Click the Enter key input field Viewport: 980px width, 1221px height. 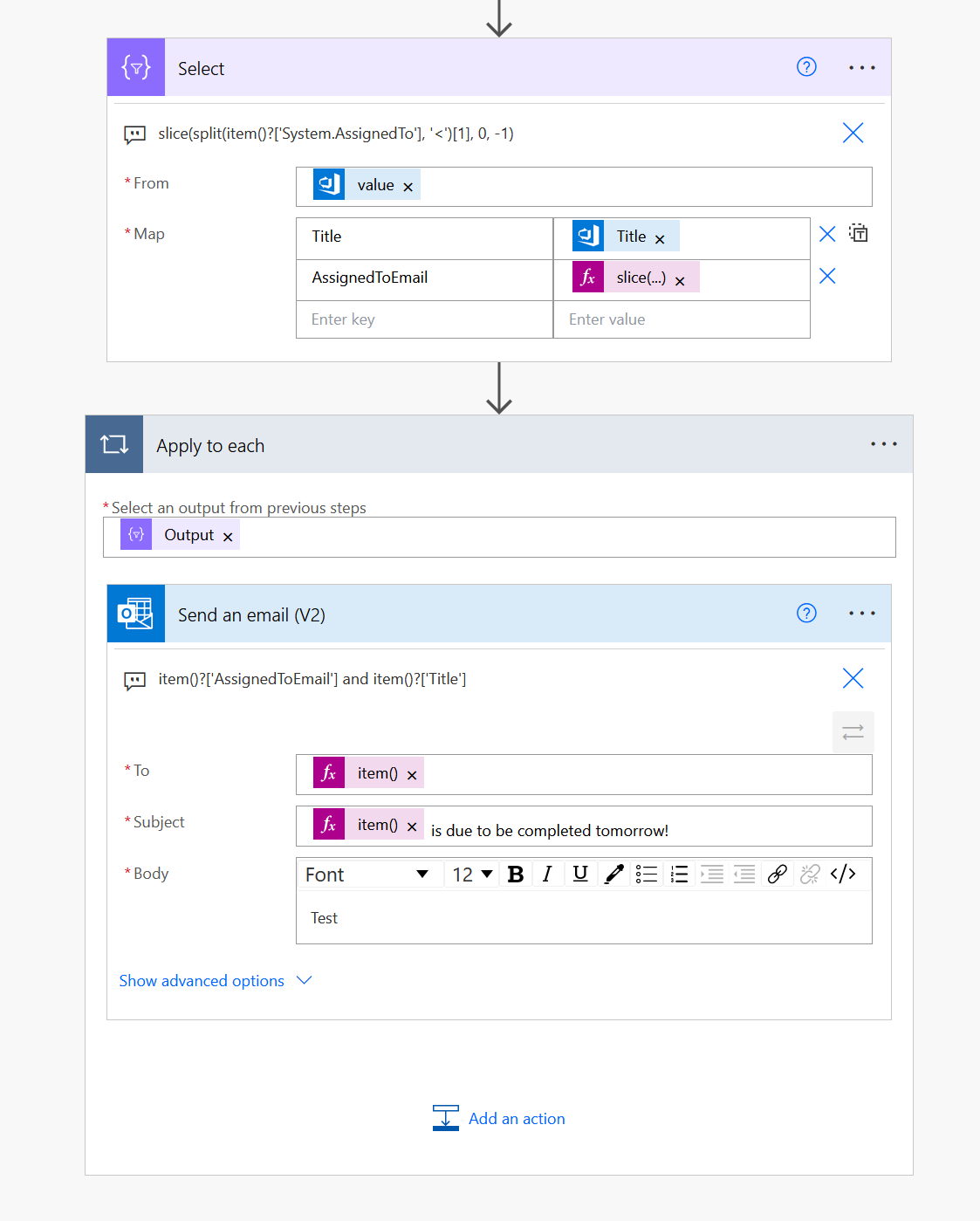[424, 319]
